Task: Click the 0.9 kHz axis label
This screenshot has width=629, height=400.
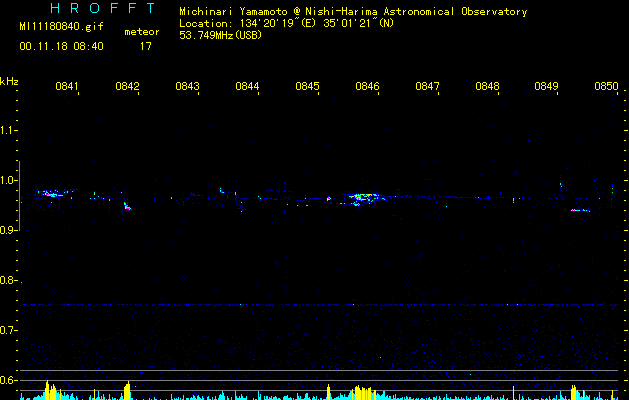Action: point(8,230)
